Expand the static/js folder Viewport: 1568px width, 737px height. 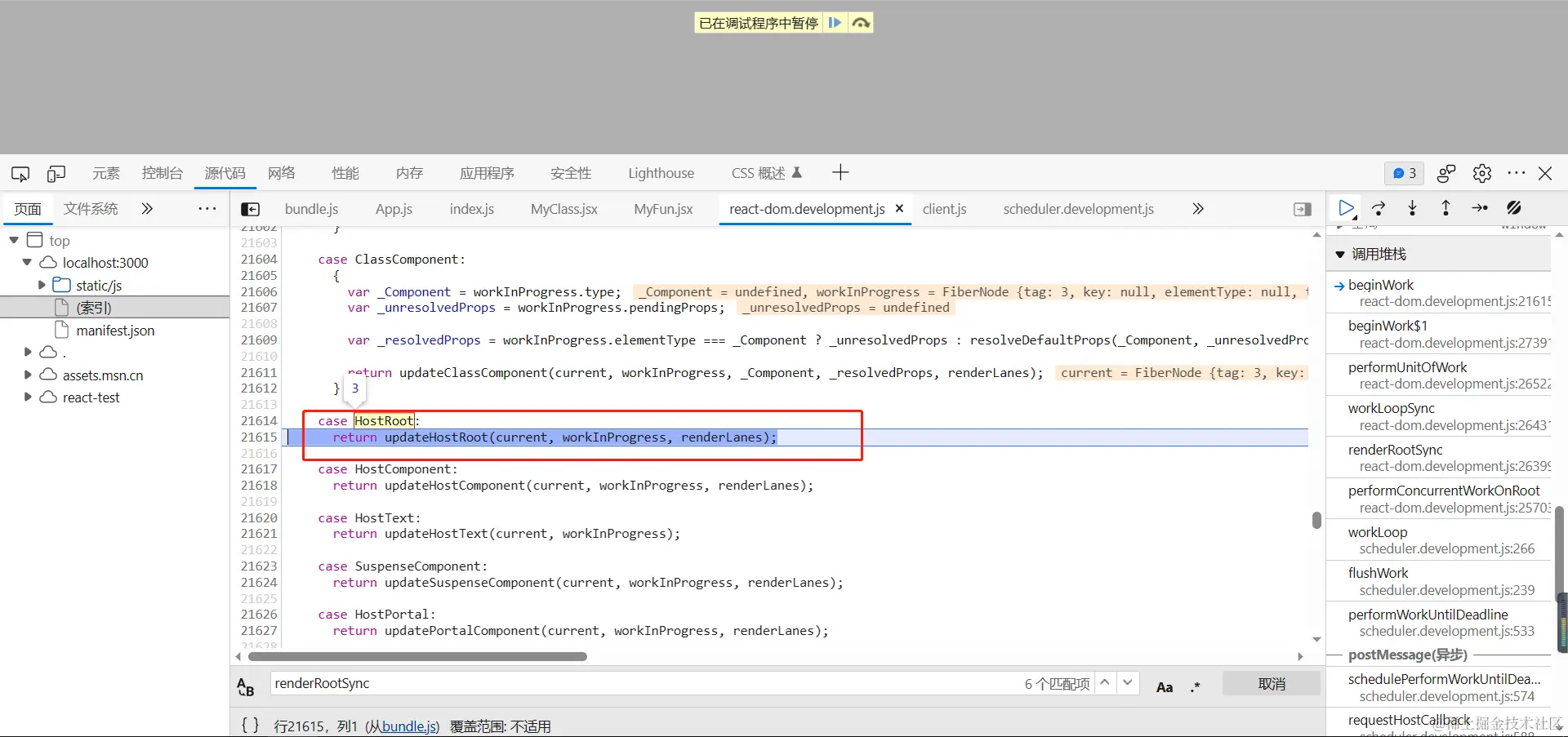tap(42, 285)
